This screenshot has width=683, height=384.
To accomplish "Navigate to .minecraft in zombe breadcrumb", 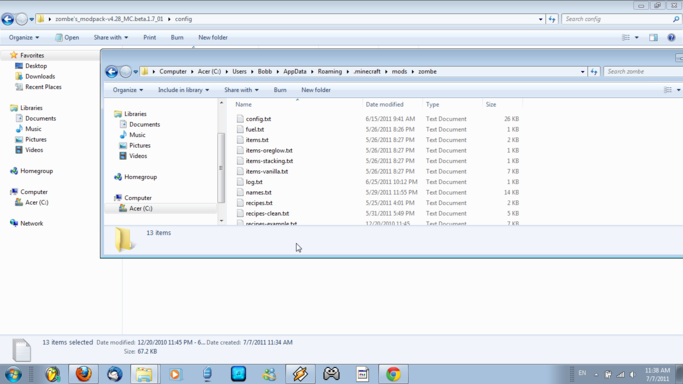I will [x=367, y=71].
